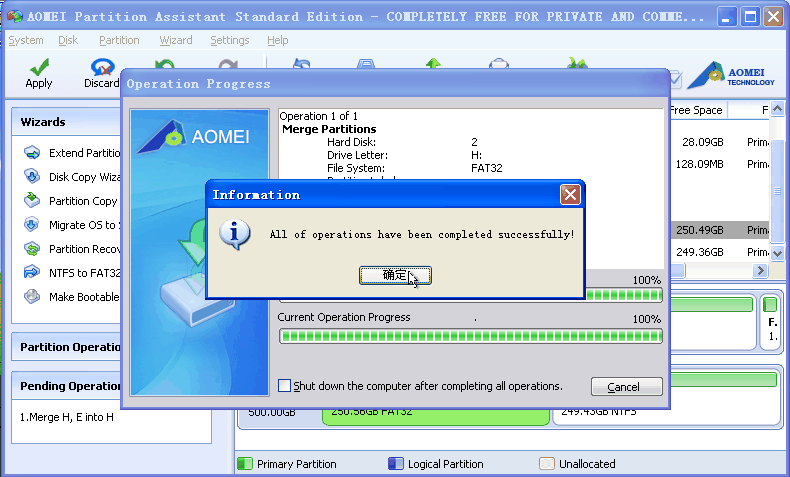Select the Primary Partition legend swatch
Image resolution: width=790 pixels, height=477 pixels.
pos(244,463)
